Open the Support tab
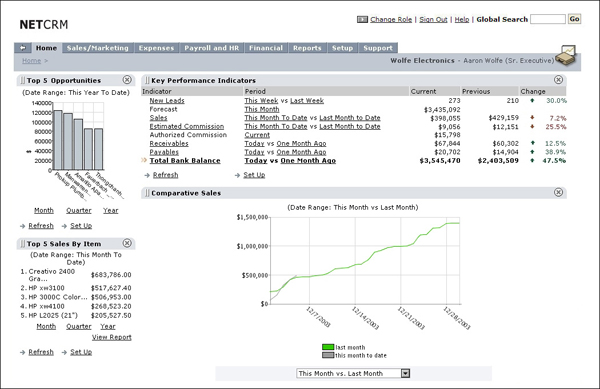 pos(378,48)
